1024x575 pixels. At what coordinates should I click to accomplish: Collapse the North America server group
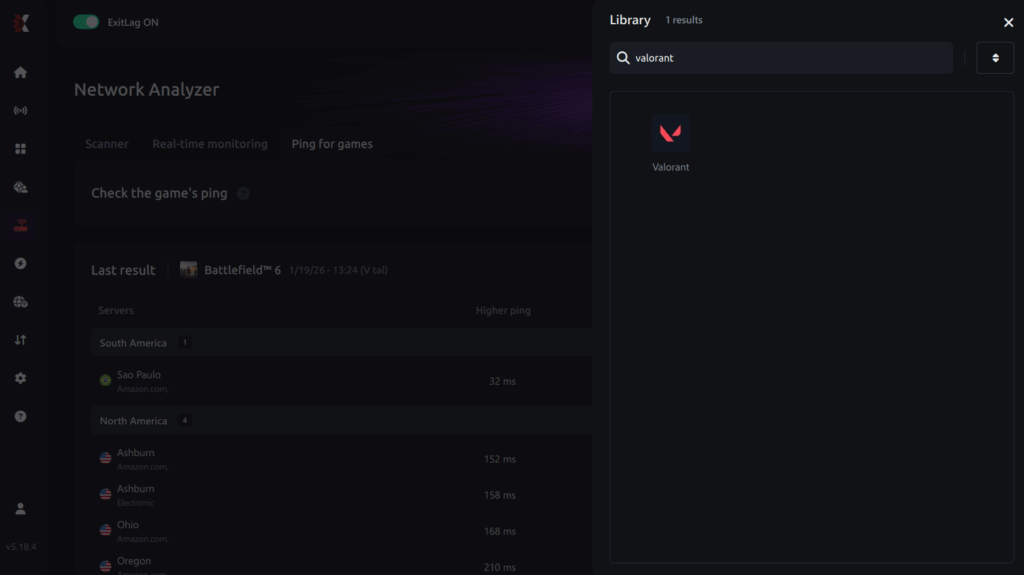342,420
